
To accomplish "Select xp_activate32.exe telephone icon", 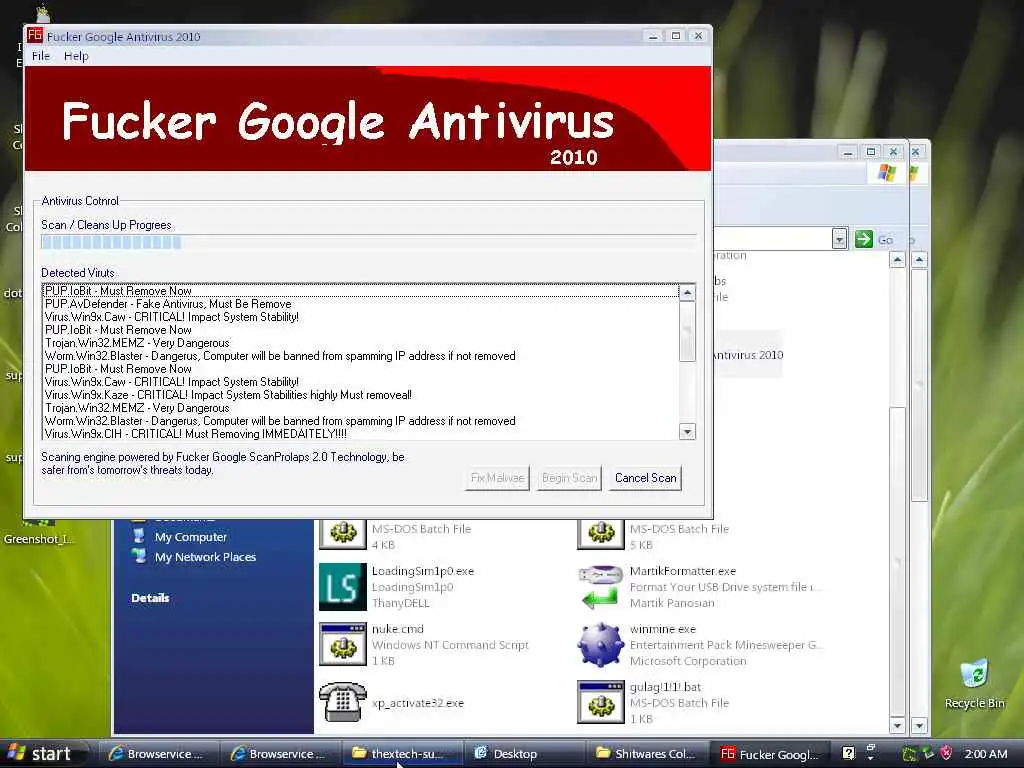I will pos(342,702).
